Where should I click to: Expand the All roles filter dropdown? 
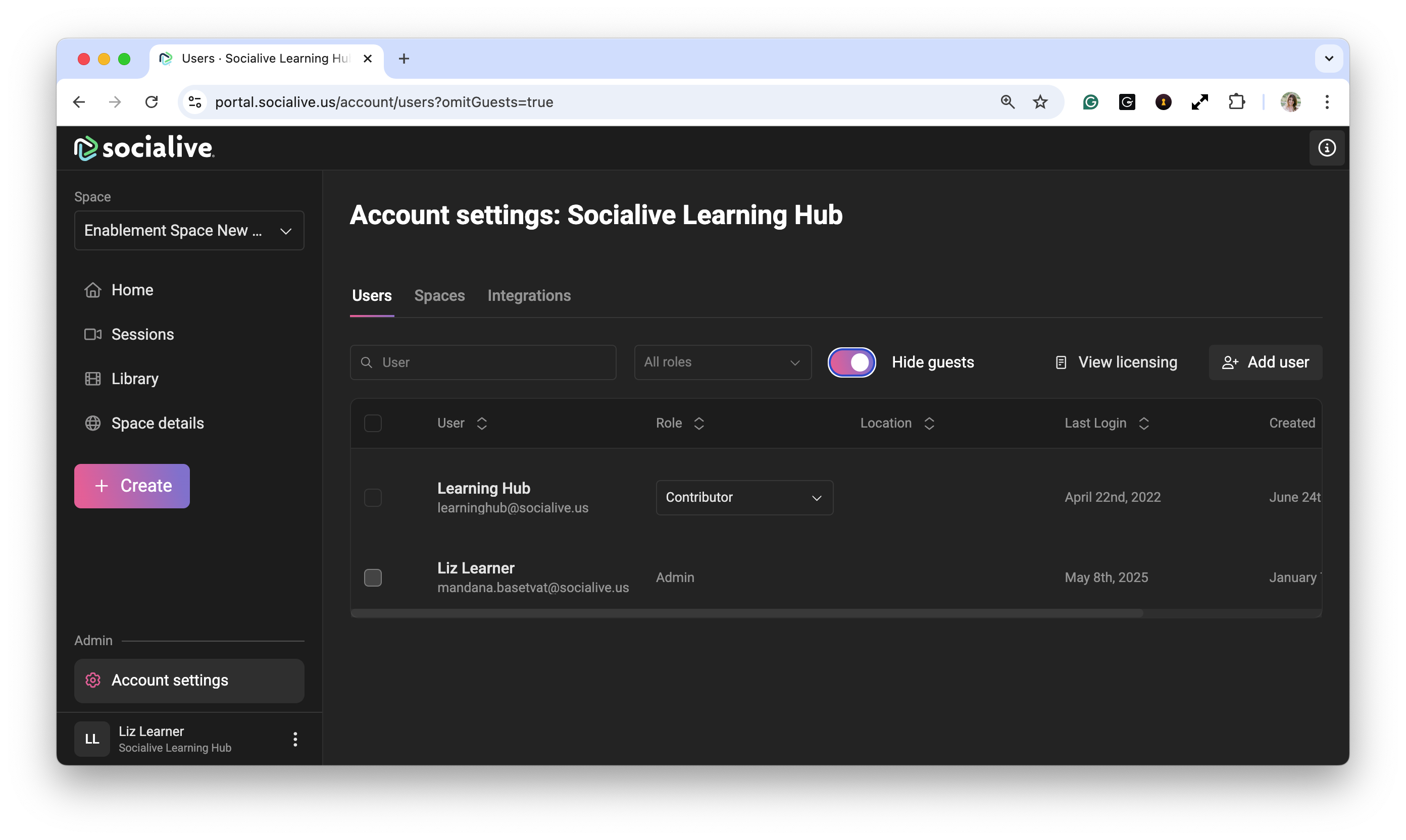(x=723, y=362)
